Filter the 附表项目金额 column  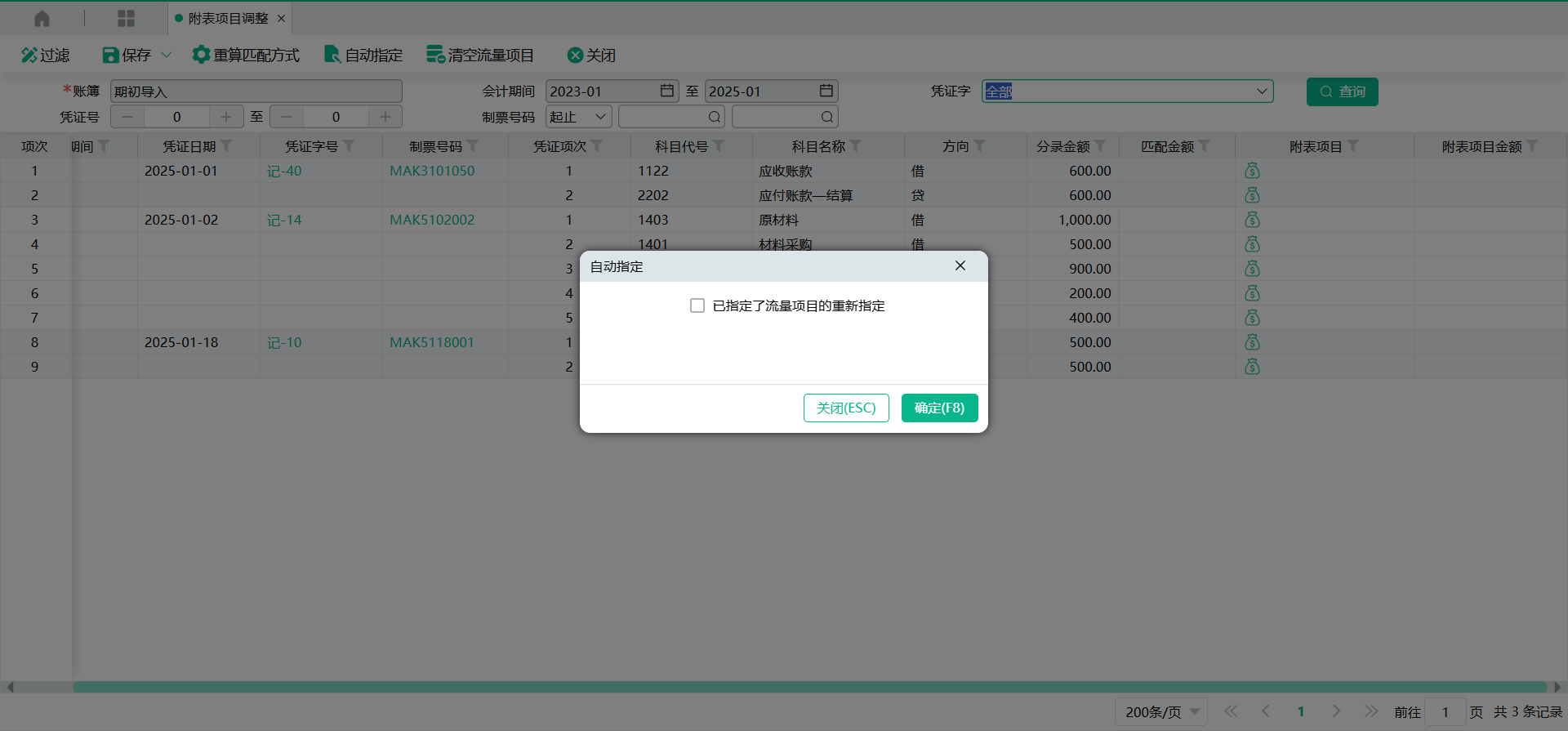pos(1532,146)
